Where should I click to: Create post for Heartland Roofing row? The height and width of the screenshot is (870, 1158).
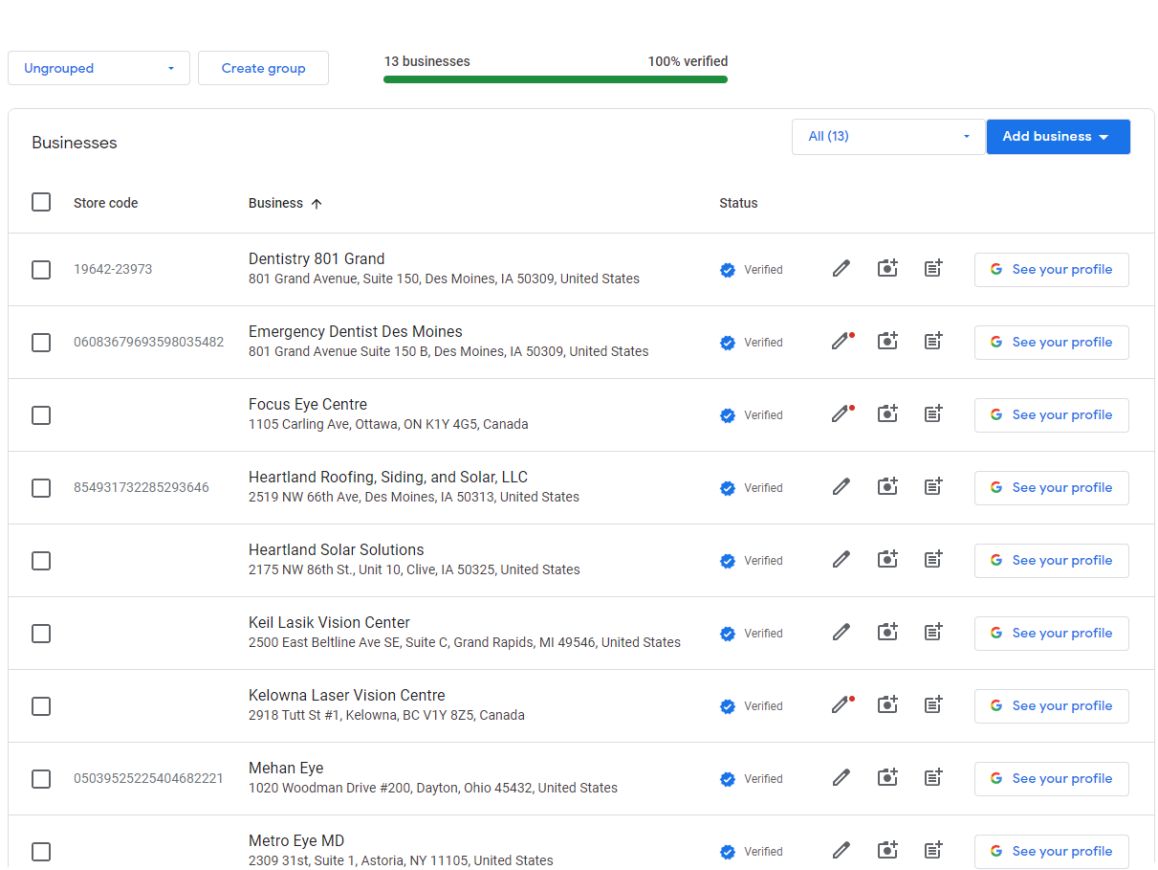click(x=933, y=486)
